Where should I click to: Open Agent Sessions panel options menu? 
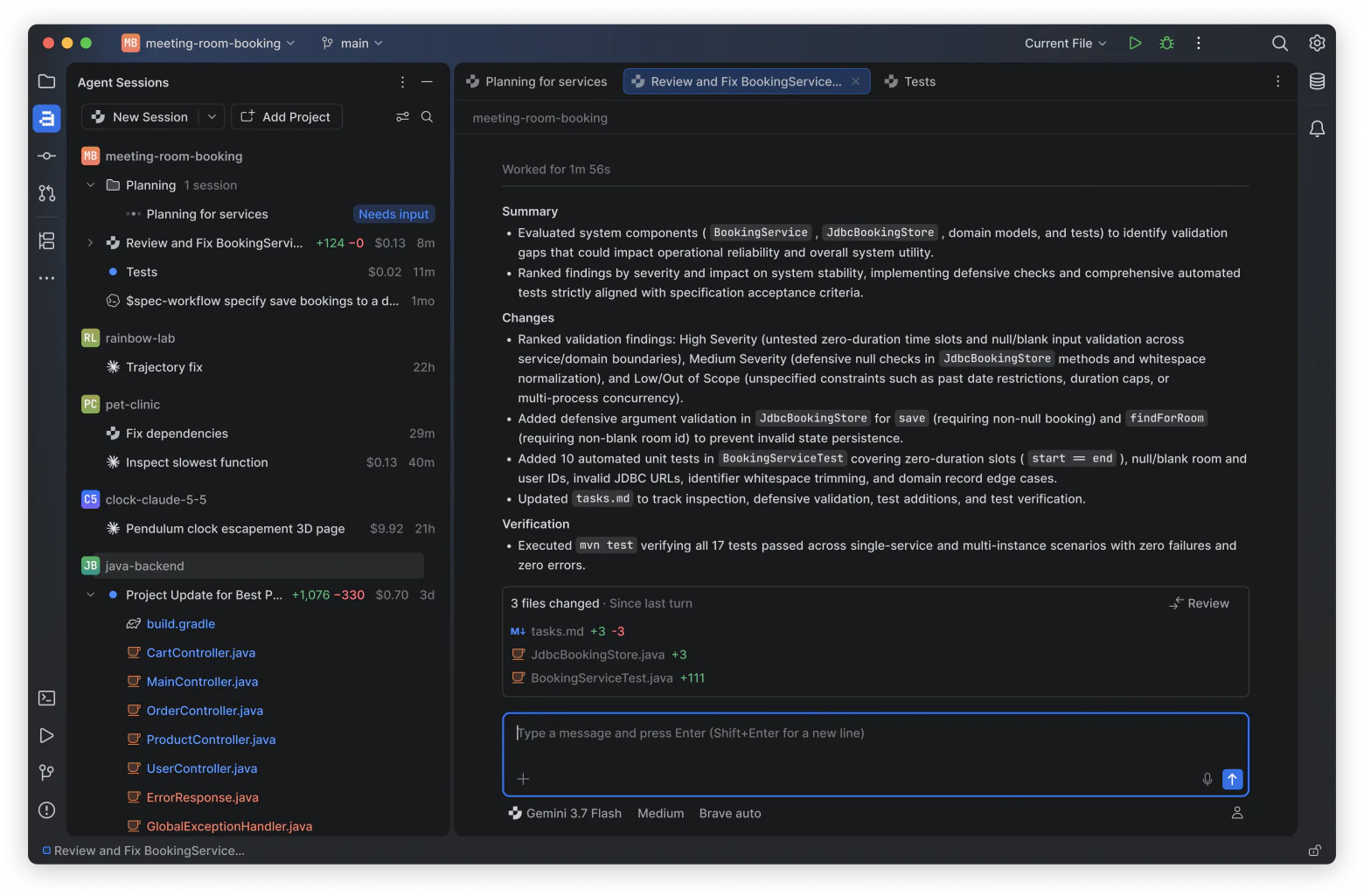point(402,81)
